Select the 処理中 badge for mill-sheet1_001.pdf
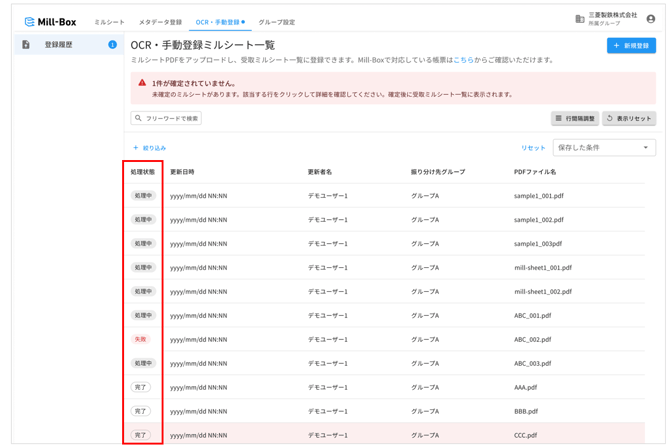 click(143, 268)
